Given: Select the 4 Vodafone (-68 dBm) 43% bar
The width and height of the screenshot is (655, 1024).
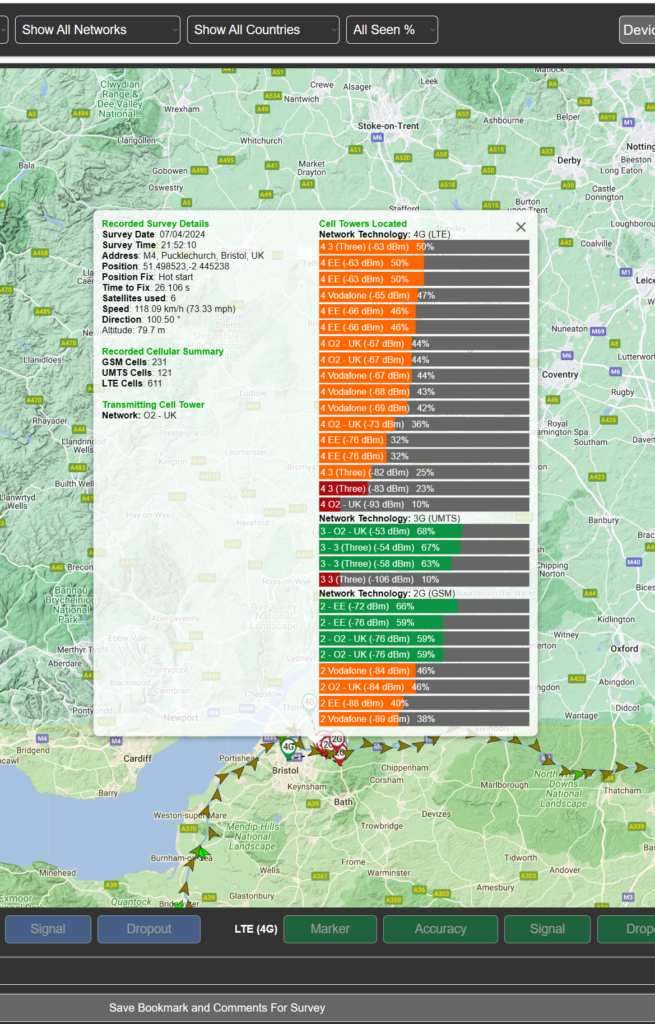Looking at the screenshot, I should (424, 392).
